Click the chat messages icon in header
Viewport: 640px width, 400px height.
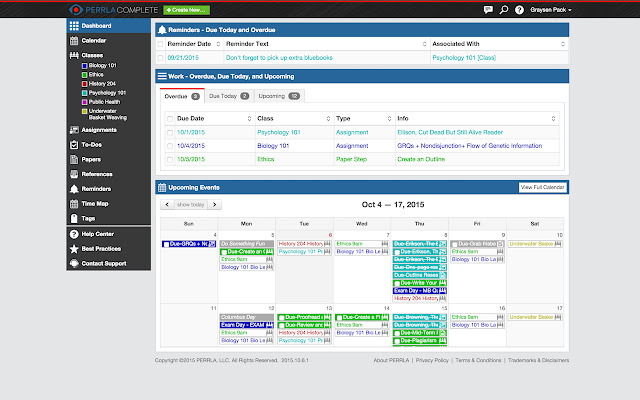tap(487, 9)
